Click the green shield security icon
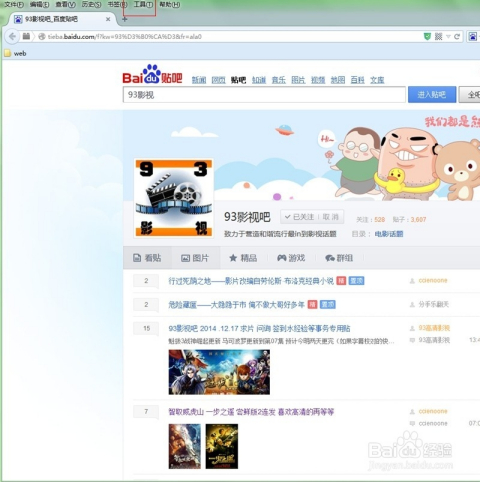The width and height of the screenshot is (480, 482). [x=427, y=36]
